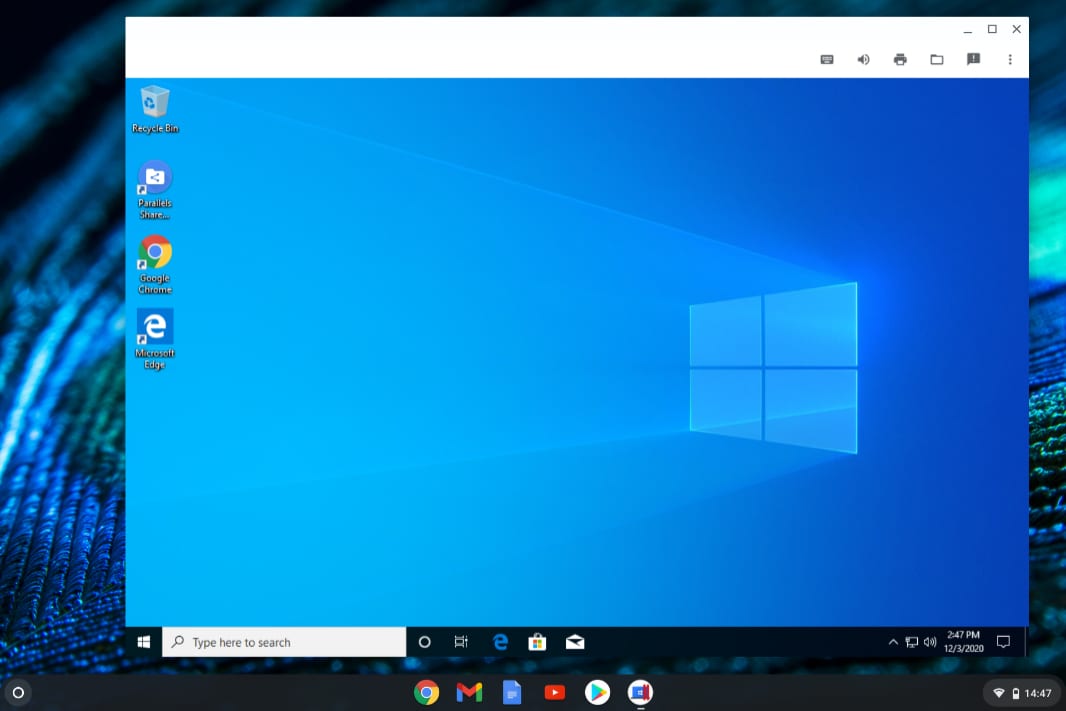This screenshot has width=1066, height=711.
Task: Expand hidden system tray icons chevron
Action: click(x=893, y=642)
